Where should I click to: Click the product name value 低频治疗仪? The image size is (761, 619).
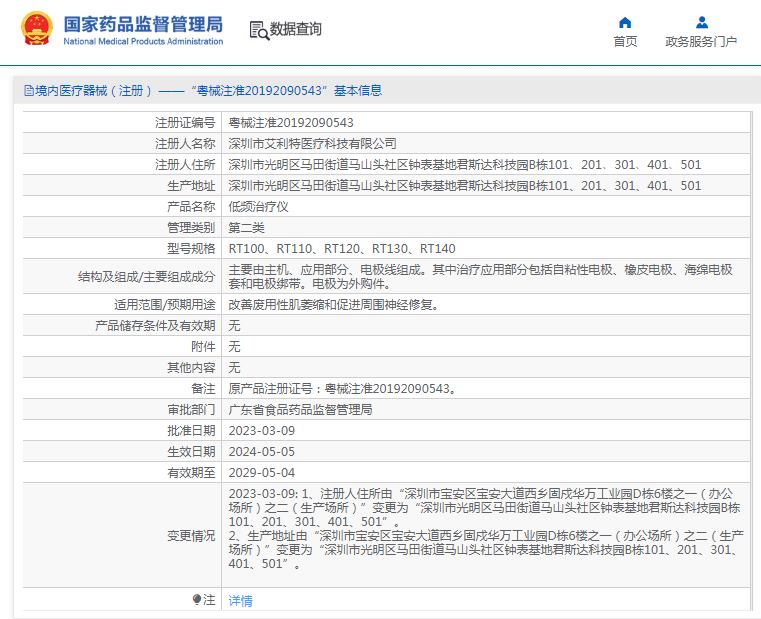258,206
